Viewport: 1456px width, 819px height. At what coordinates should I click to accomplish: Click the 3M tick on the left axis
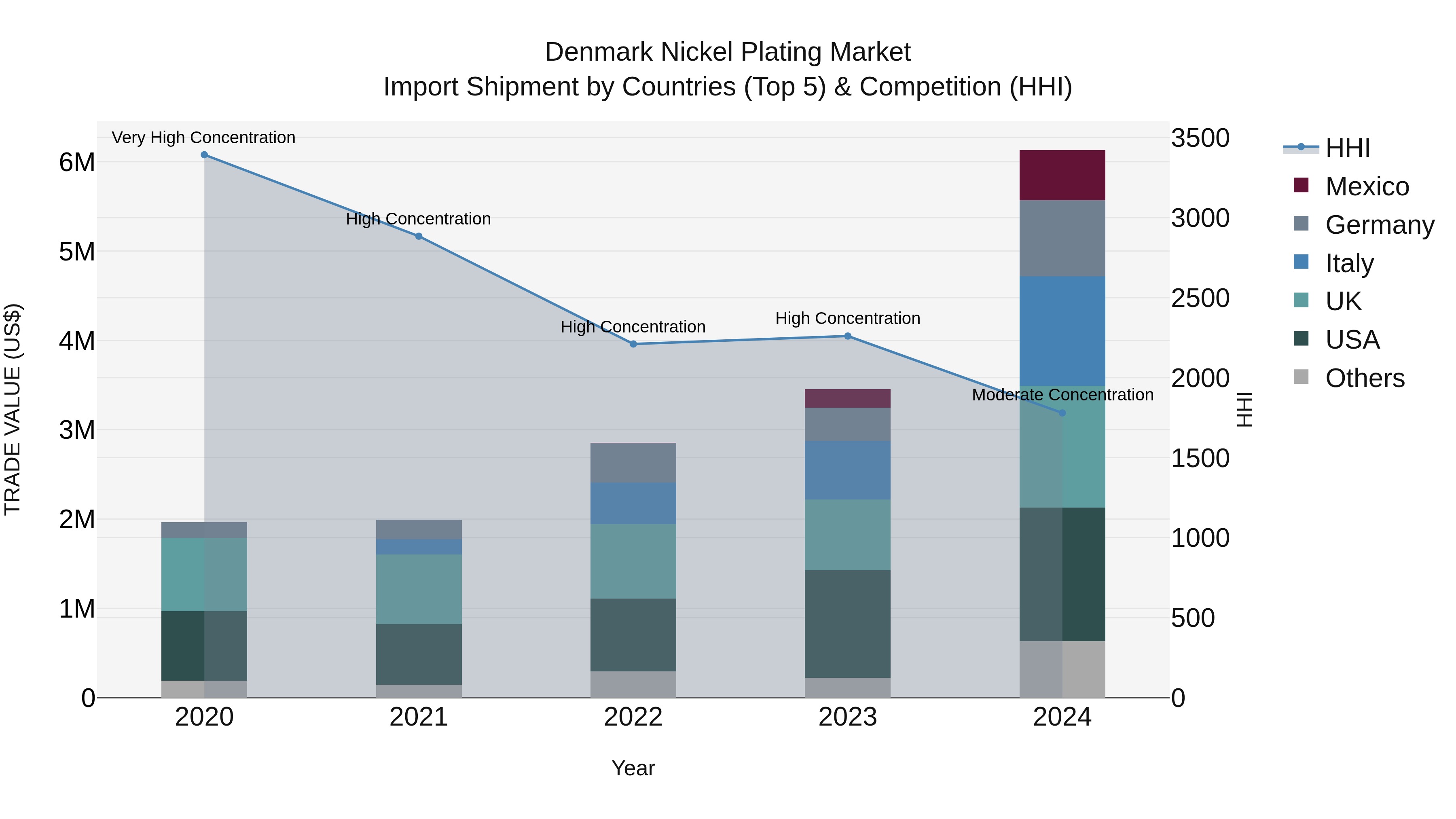coord(77,430)
